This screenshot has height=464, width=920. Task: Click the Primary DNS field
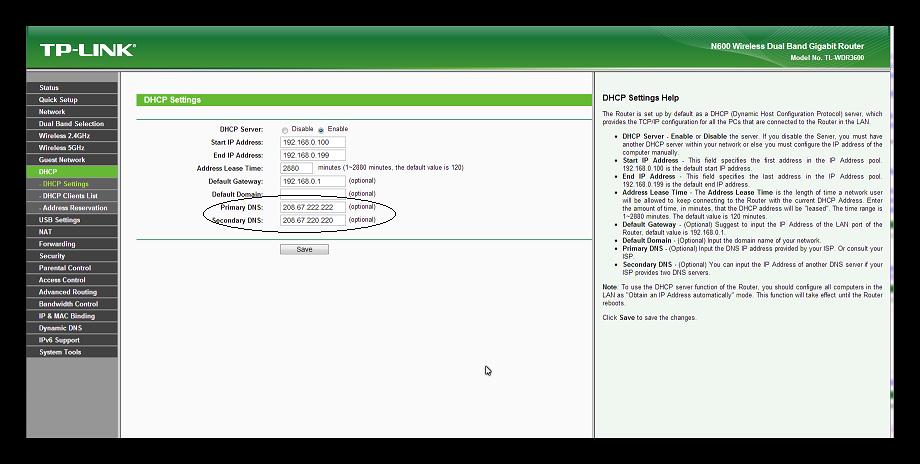click(x=313, y=207)
